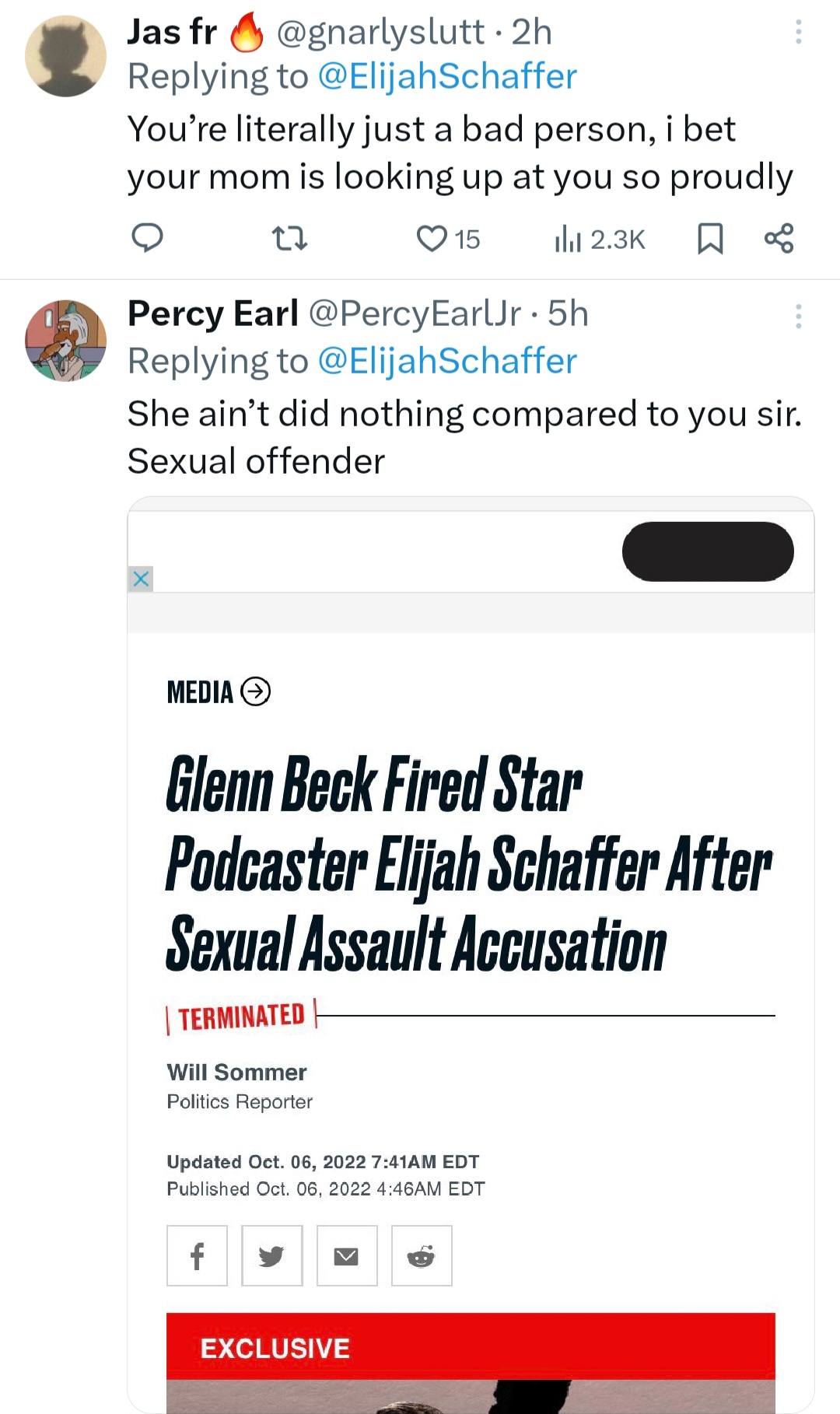Bookmark Jas fr's tweet
The width and height of the screenshot is (840, 1414).
(x=709, y=239)
